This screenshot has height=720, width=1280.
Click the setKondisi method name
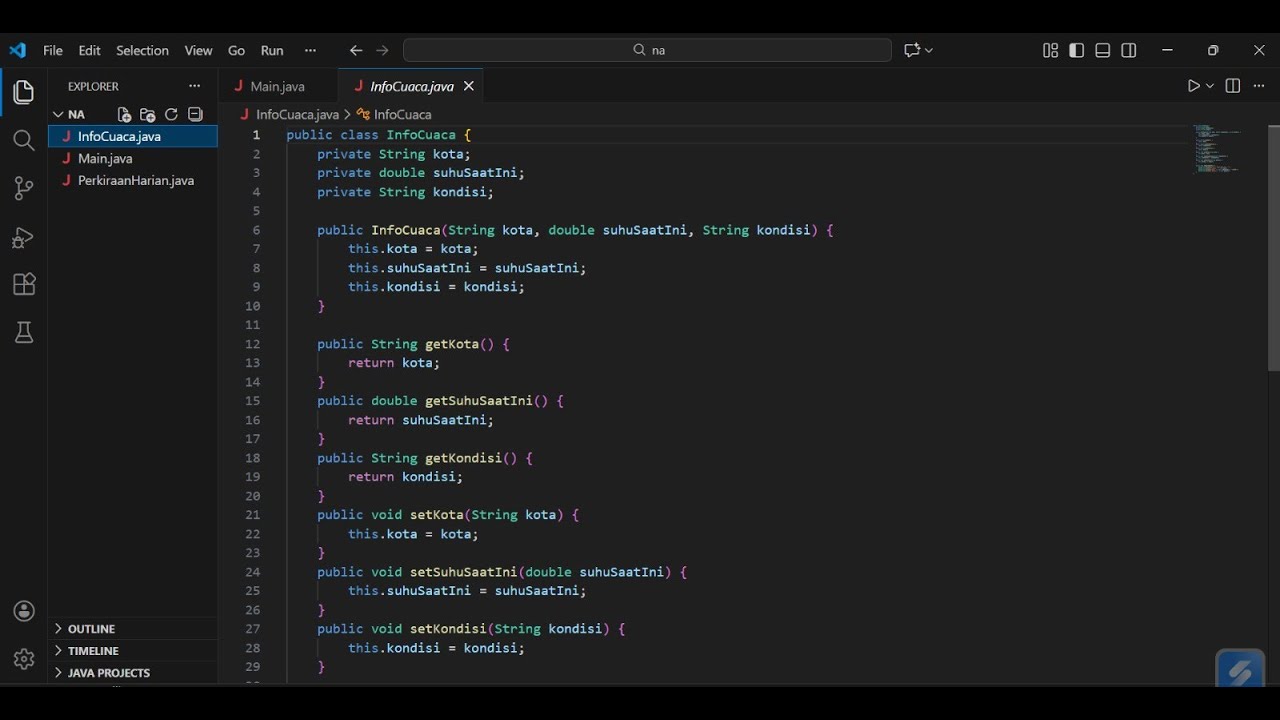[x=448, y=629]
